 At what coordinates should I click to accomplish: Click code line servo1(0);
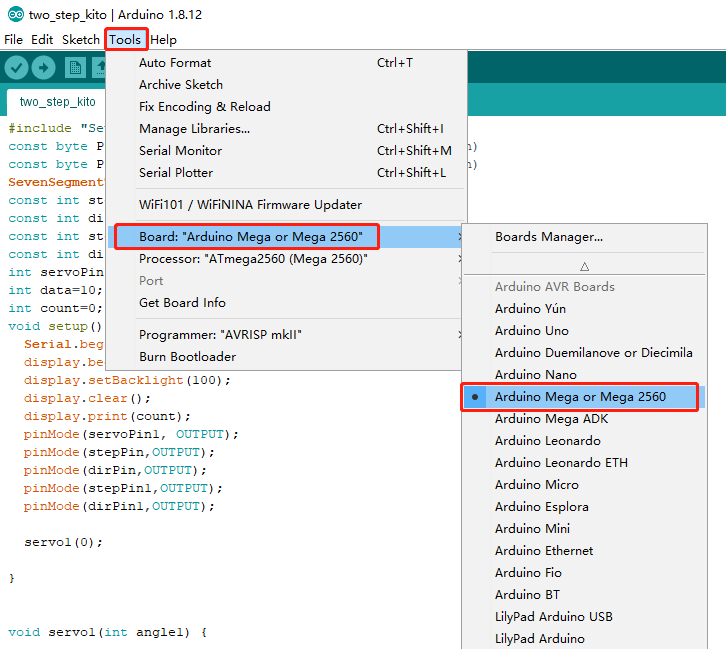63,543
